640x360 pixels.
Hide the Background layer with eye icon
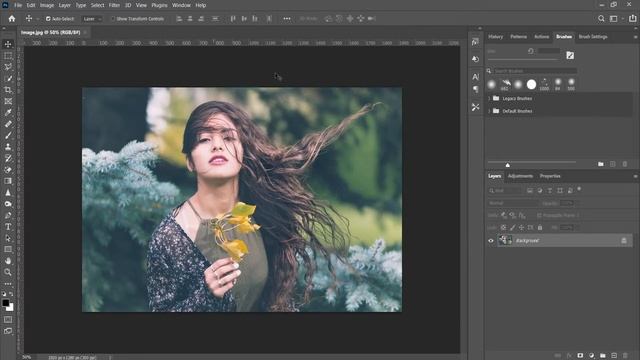(x=491, y=241)
